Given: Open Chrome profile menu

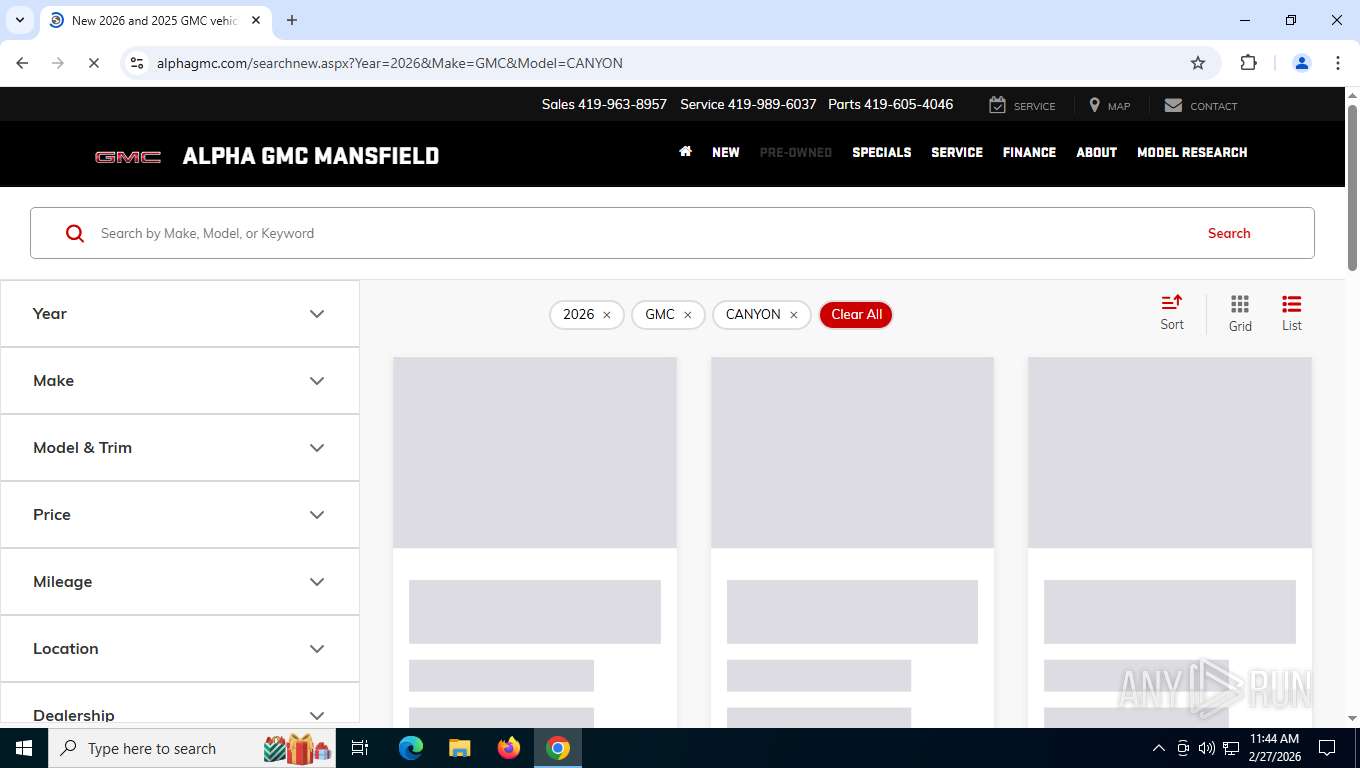Looking at the screenshot, I should [x=1302, y=63].
